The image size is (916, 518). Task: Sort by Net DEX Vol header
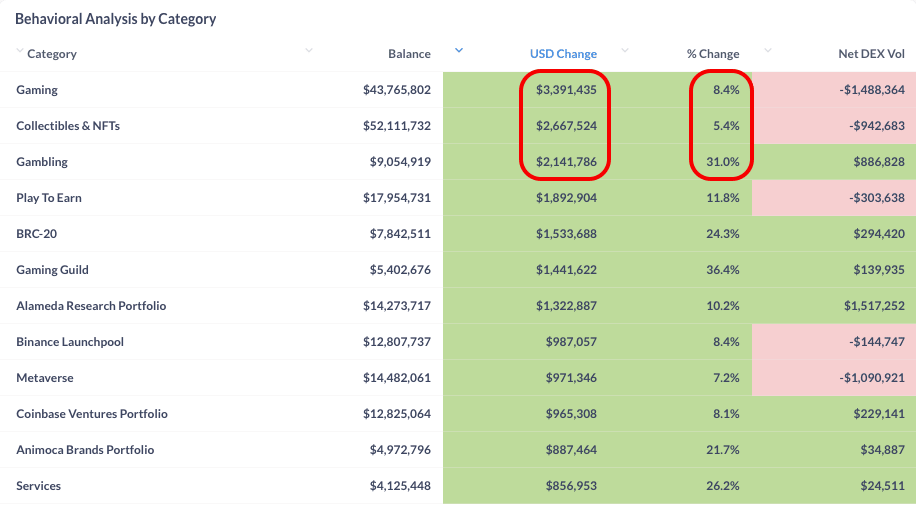tap(871, 54)
